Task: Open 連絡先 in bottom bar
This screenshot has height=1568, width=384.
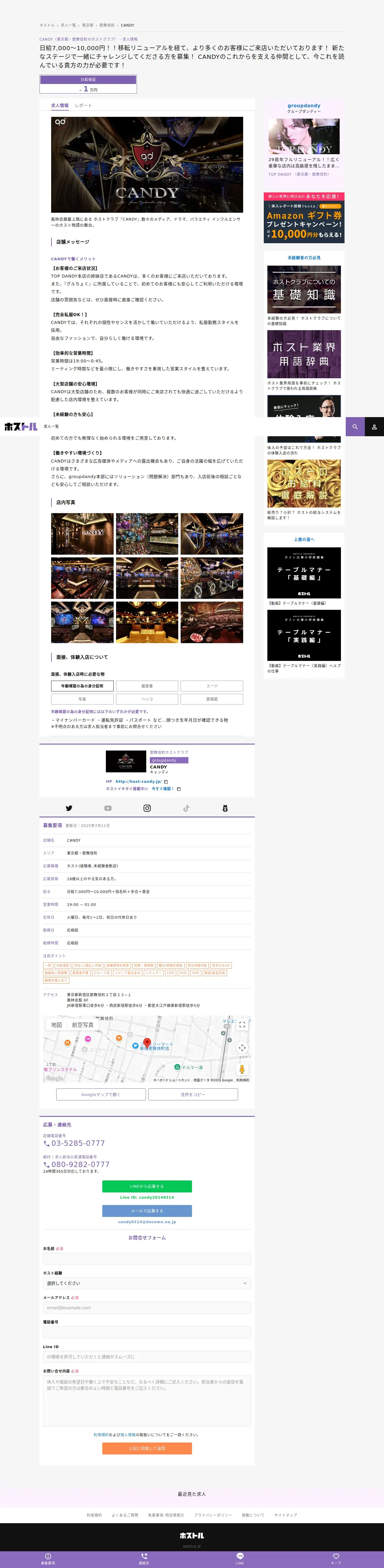Action: point(144,1559)
